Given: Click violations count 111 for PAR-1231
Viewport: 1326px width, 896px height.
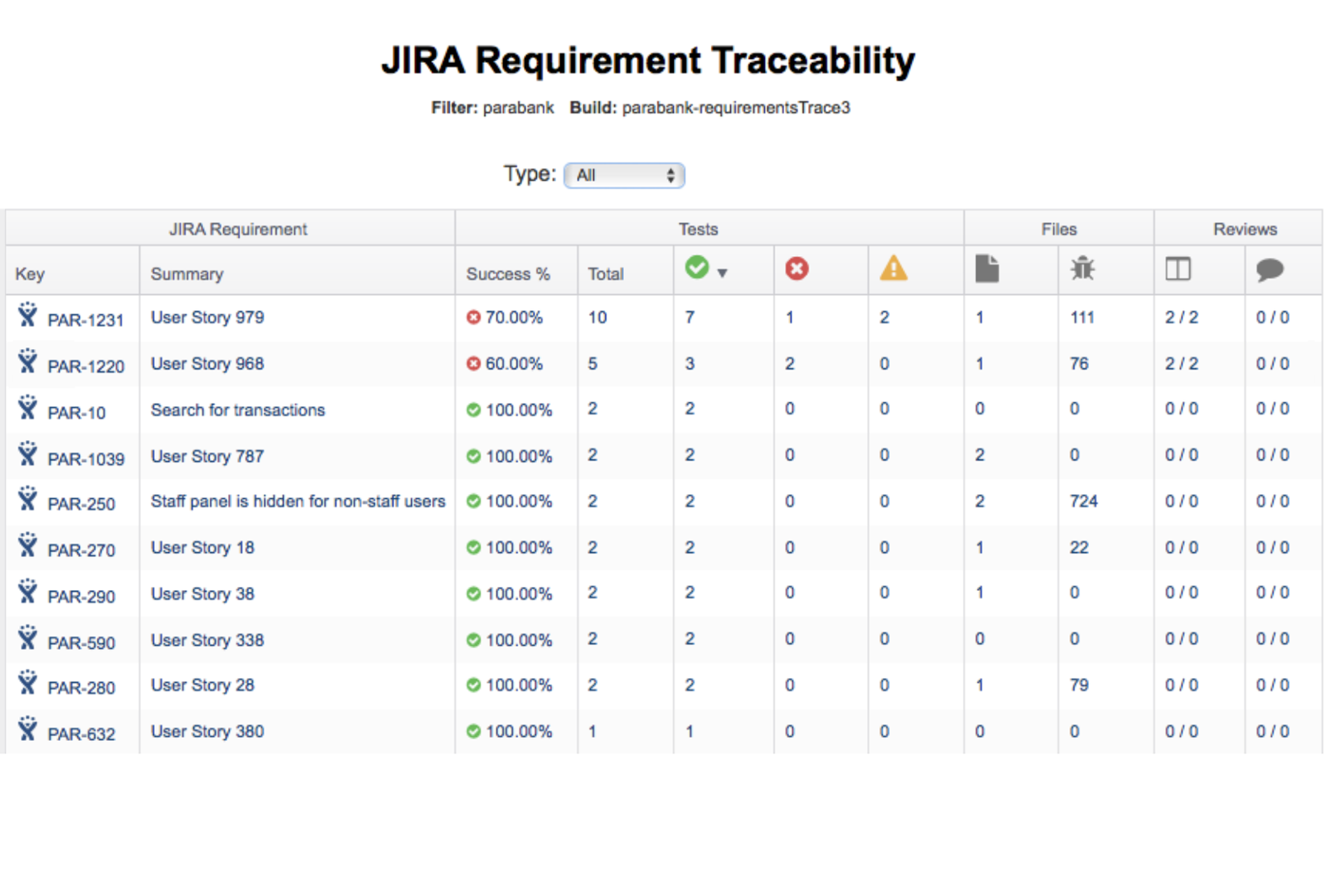Looking at the screenshot, I should click(x=1082, y=317).
